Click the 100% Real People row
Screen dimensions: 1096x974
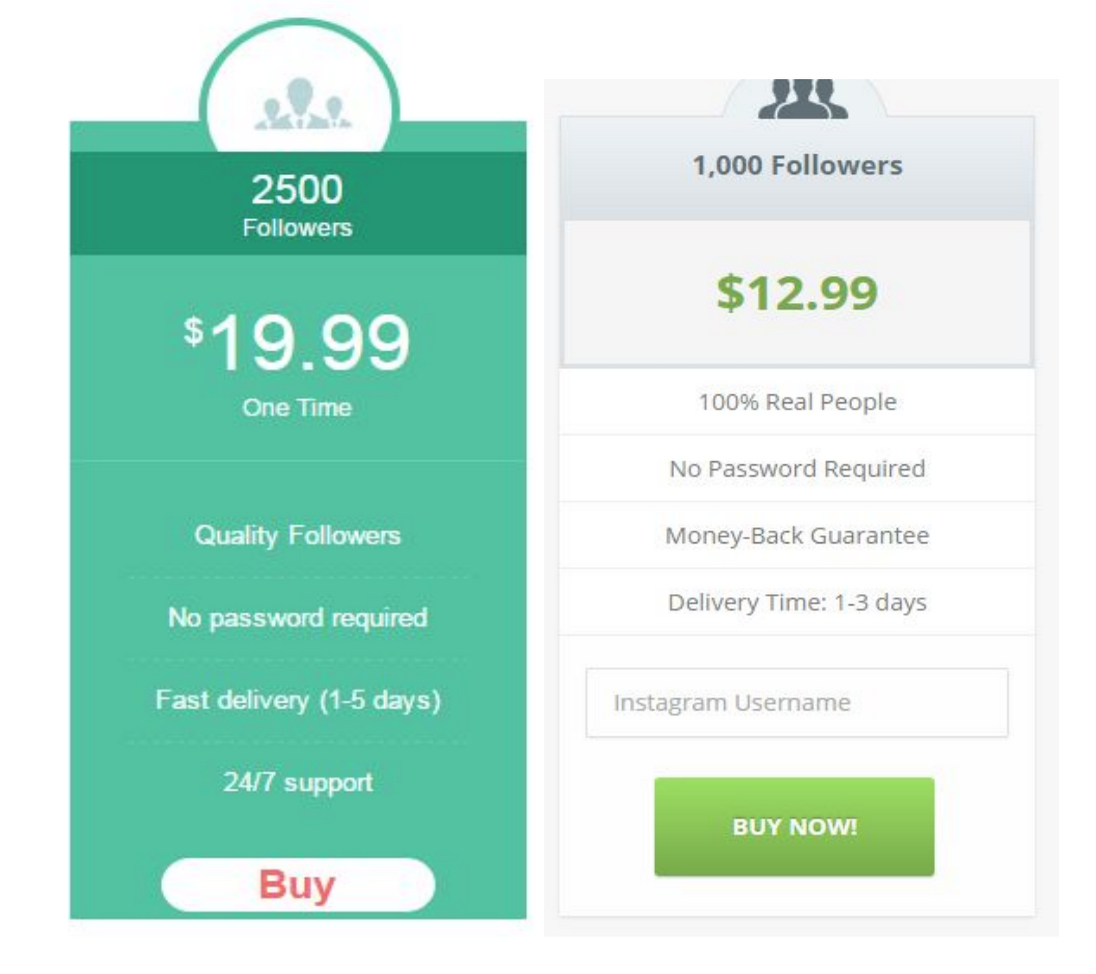click(x=796, y=402)
